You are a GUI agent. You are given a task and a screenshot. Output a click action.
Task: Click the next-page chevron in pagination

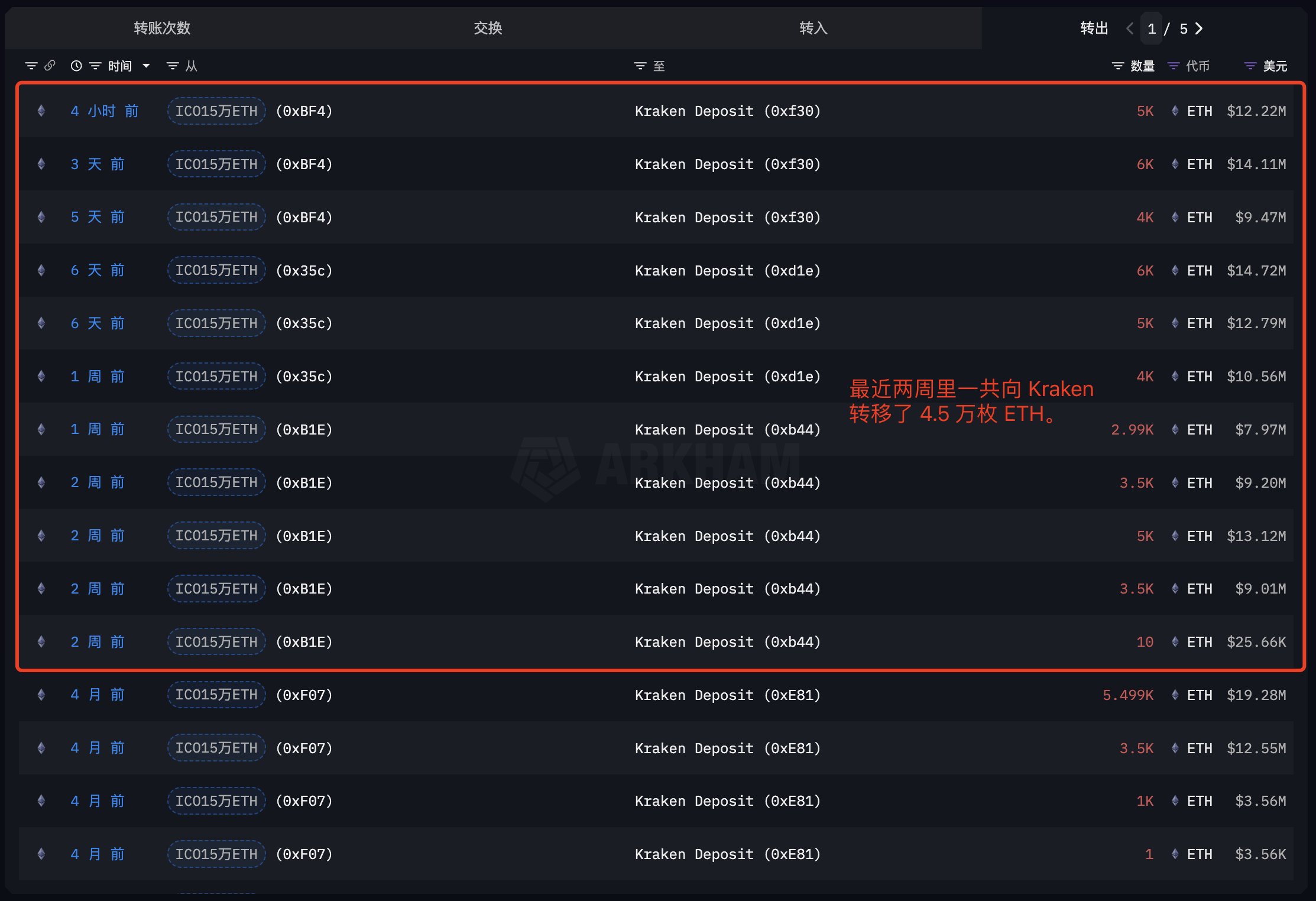click(1198, 28)
